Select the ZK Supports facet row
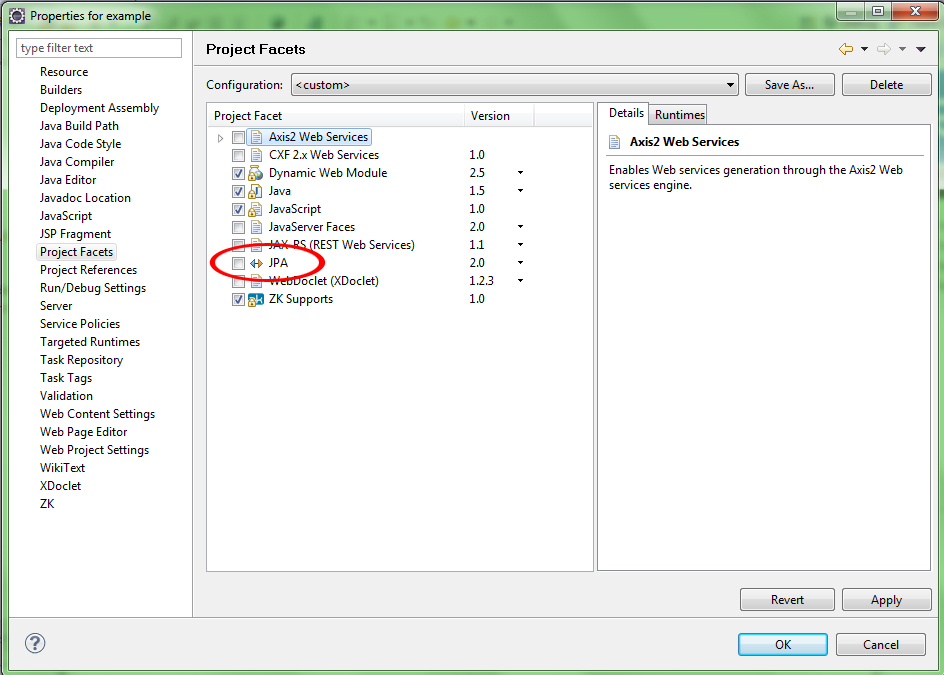Viewport: 944px width, 675px height. [400, 299]
